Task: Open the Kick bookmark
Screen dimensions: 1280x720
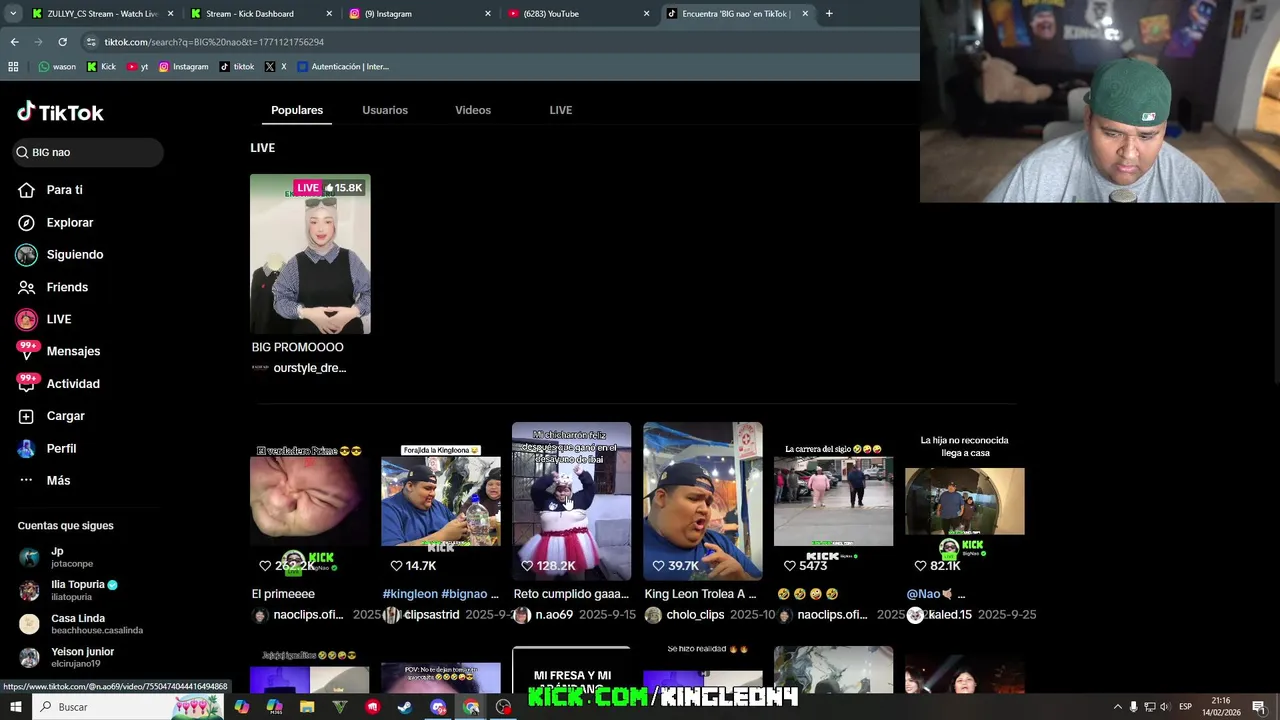Action: (x=101, y=67)
